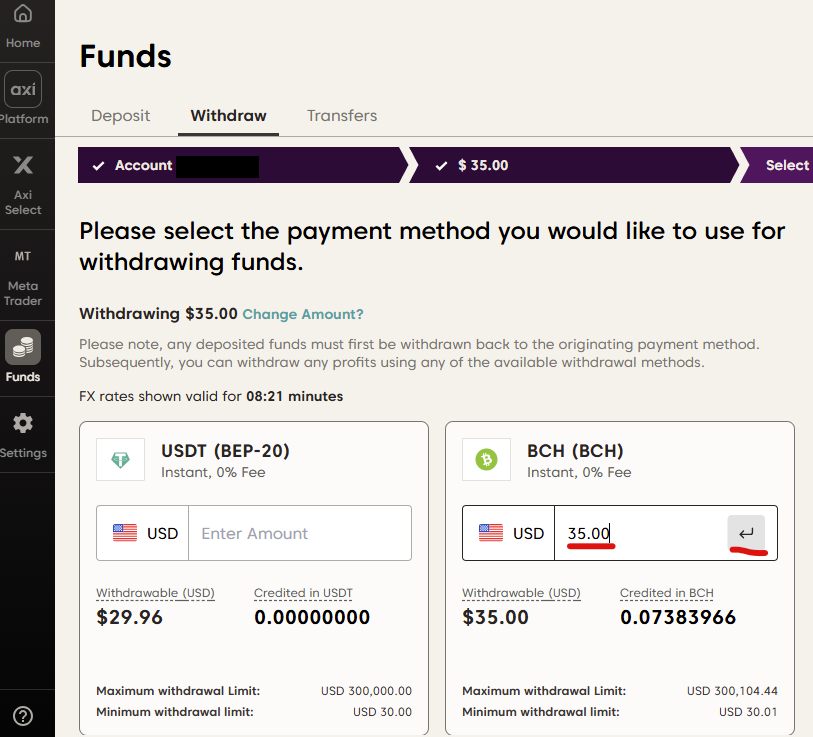Click the Change Amount link
Screen dimensions: 813x737
(303, 313)
